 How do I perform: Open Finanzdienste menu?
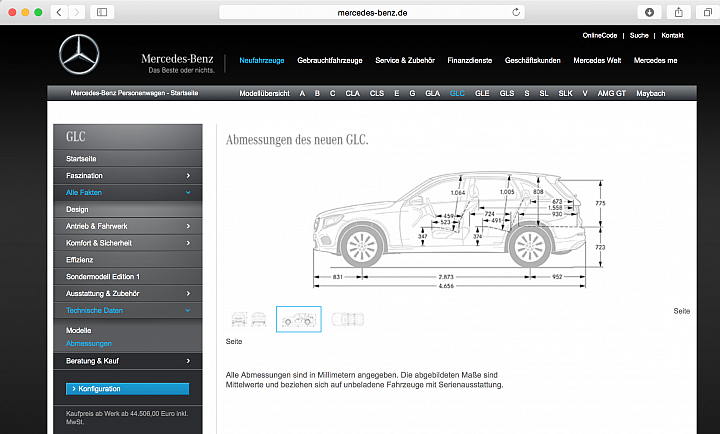[470, 60]
